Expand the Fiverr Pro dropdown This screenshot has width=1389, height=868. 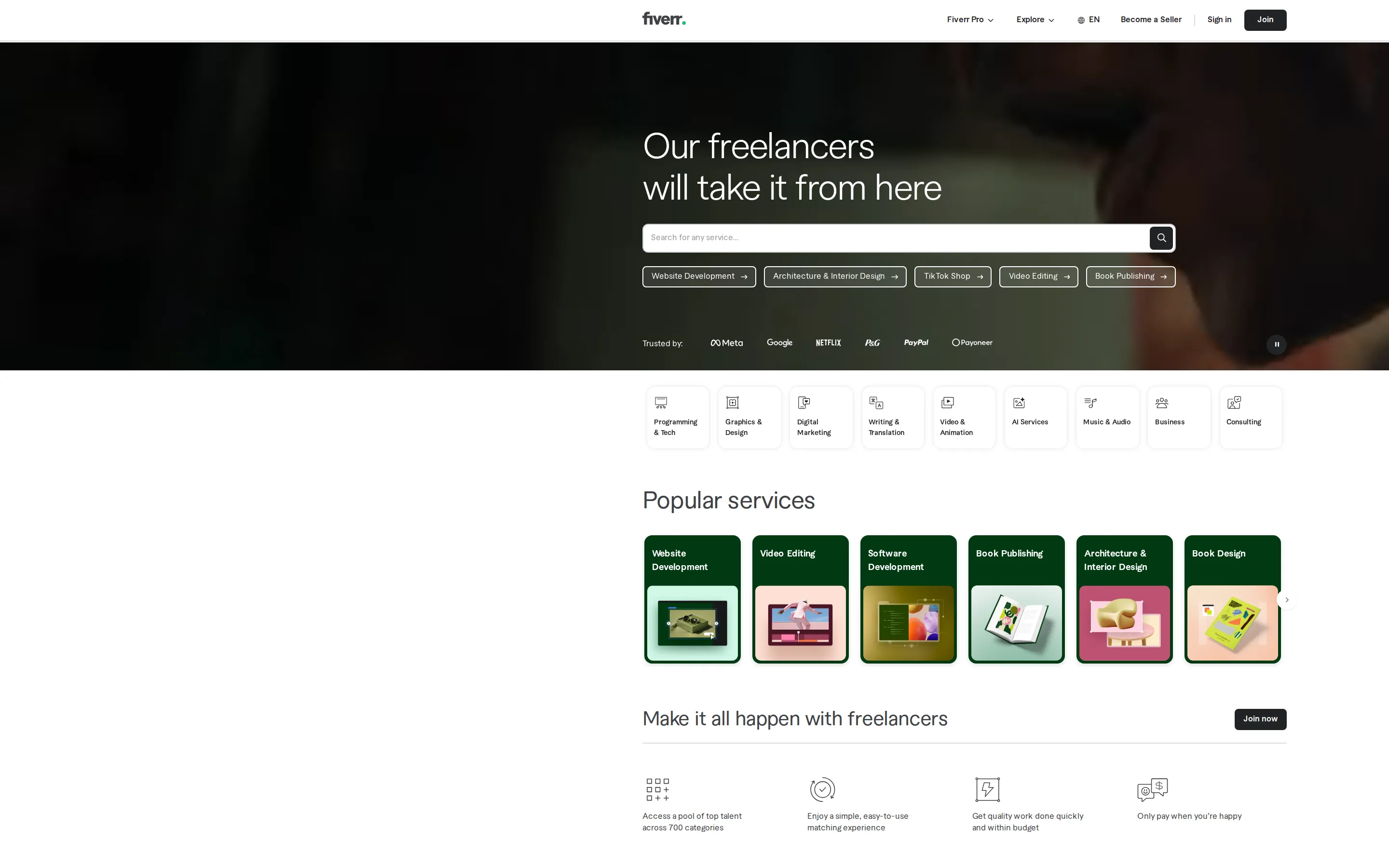[x=970, y=20]
